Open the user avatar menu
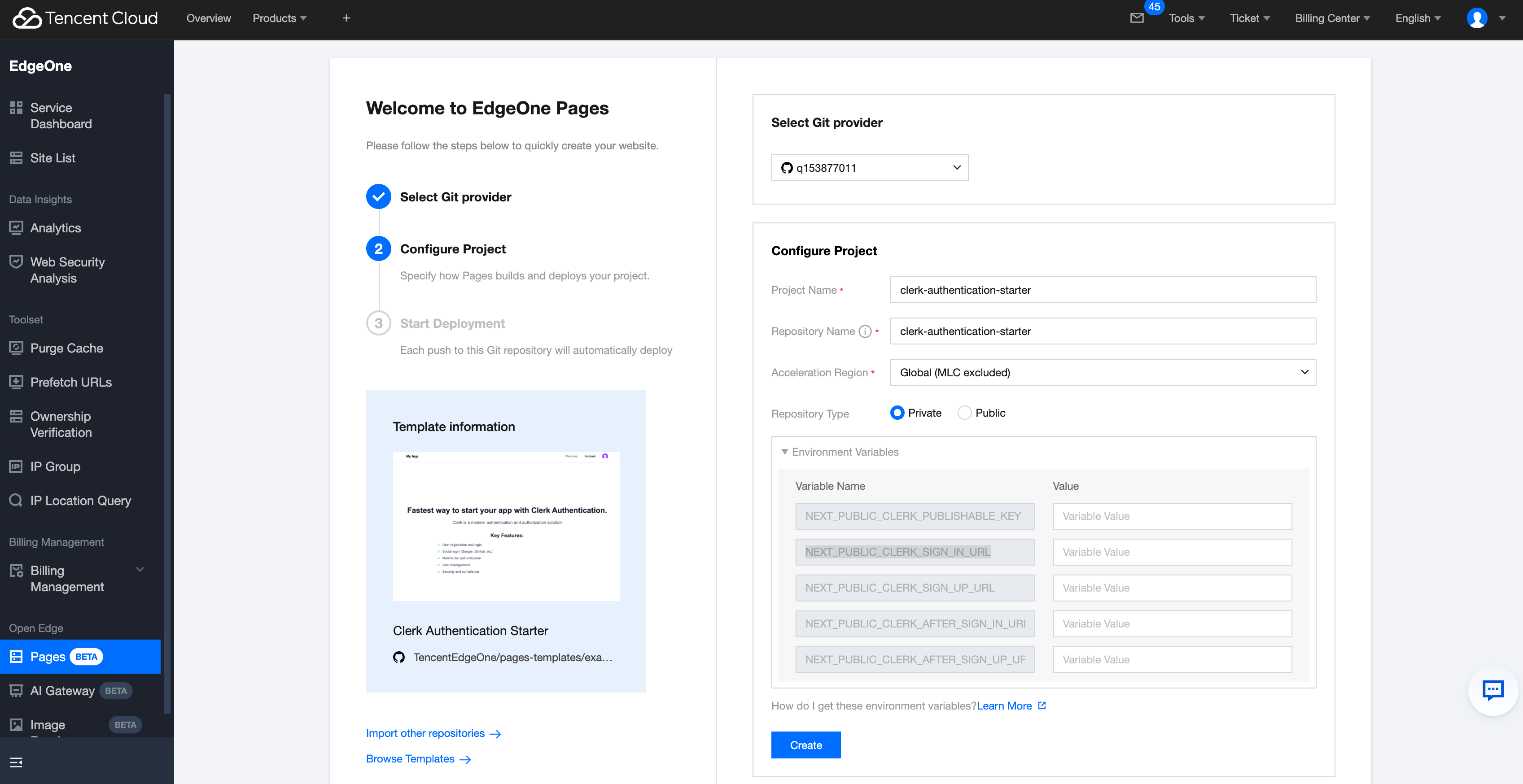This screenshot has height=784, width=1523. coord(1477,18)
